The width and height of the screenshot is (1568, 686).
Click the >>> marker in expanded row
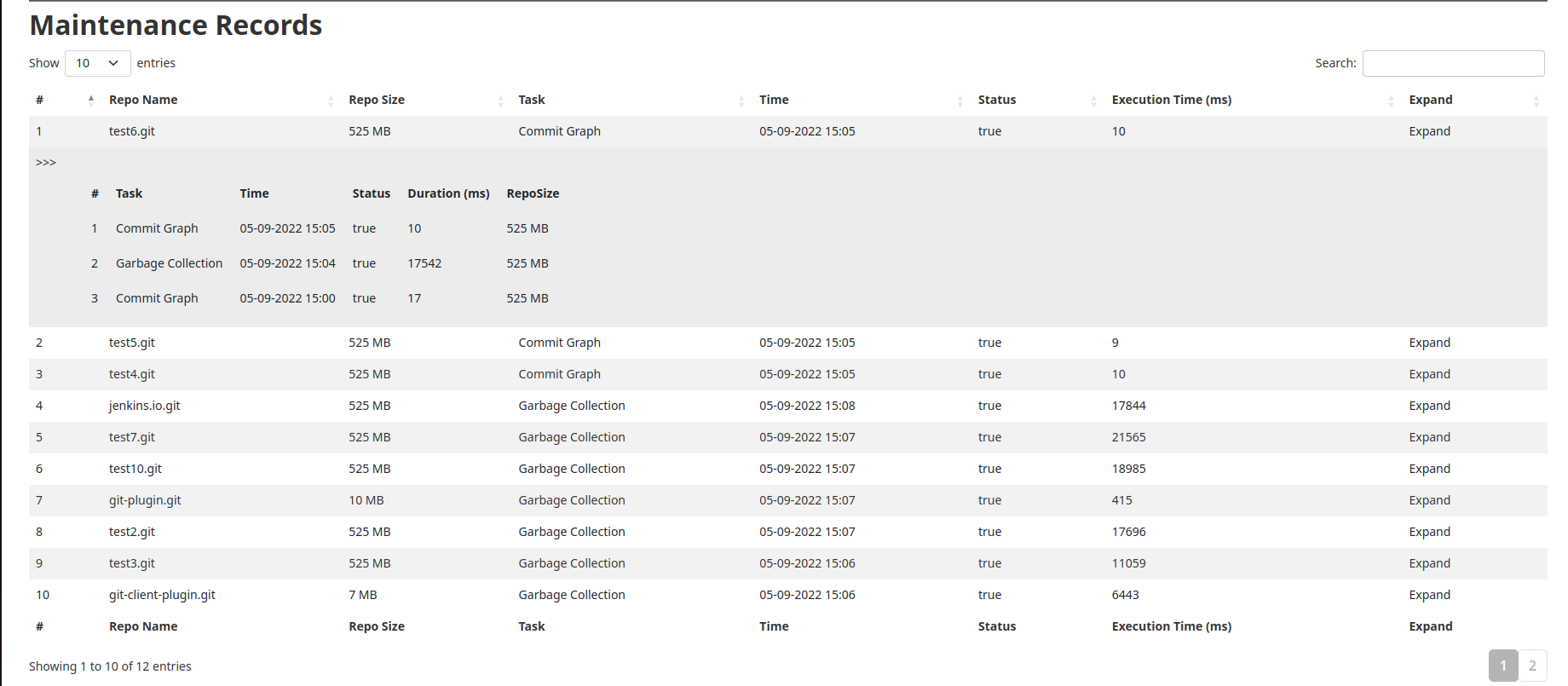46,163
